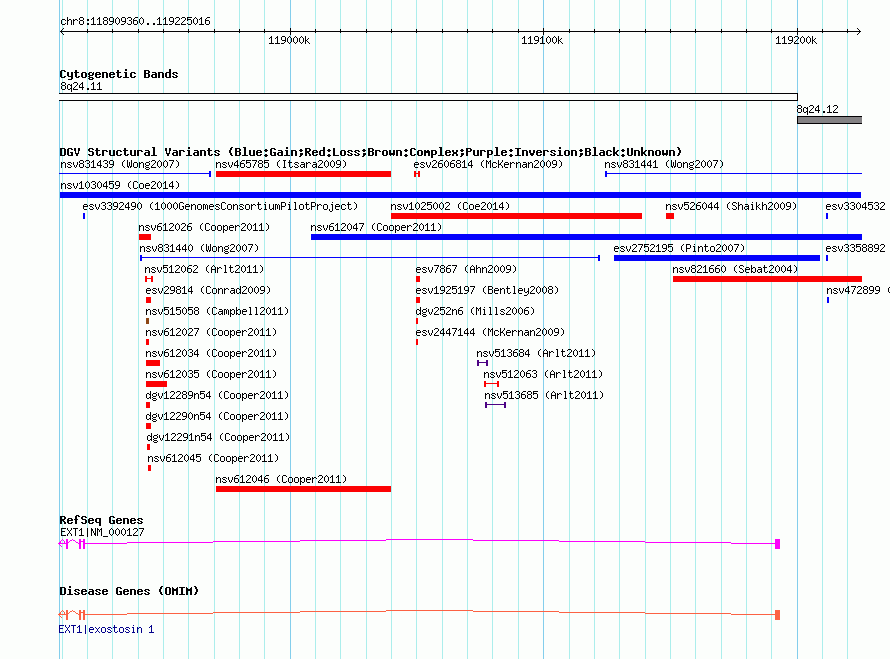Open the esv3358892 variant label

point(855,248)
